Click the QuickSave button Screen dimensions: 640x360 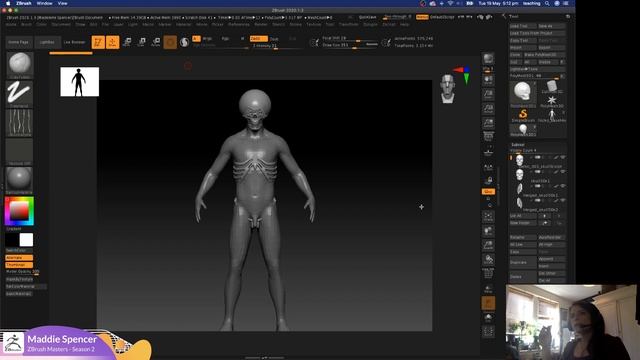[367, 17]
